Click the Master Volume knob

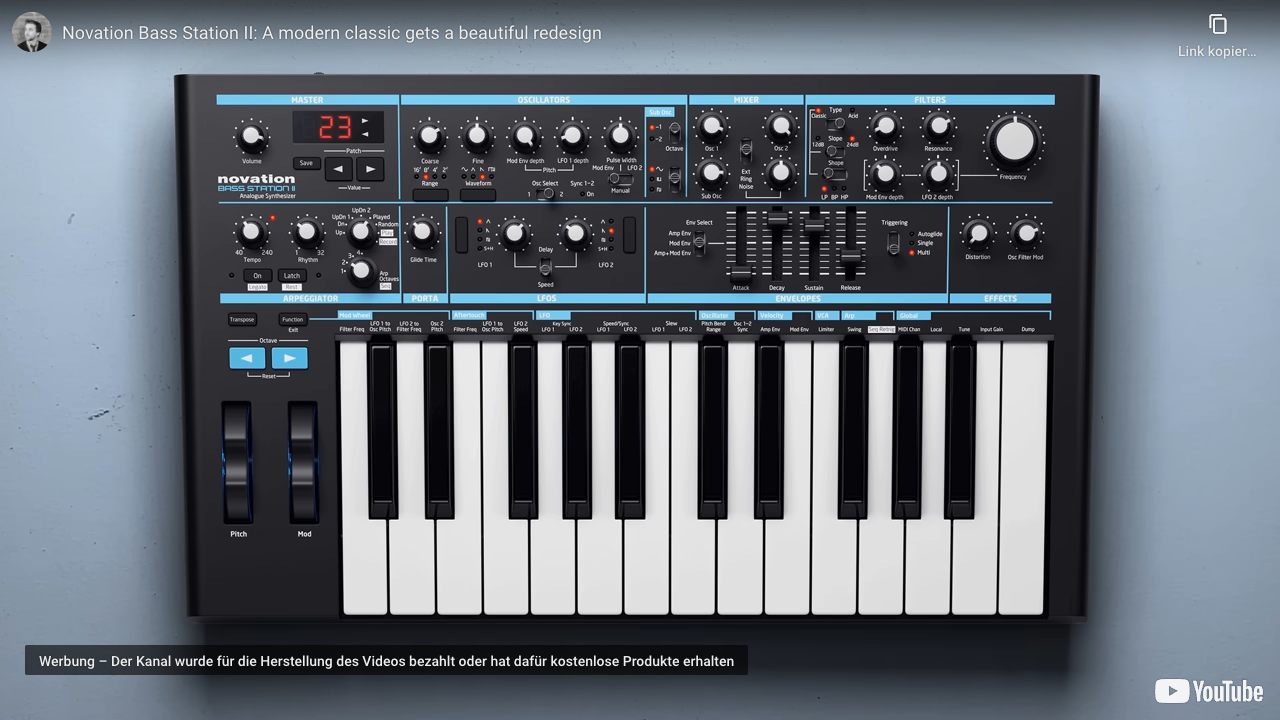252,137
